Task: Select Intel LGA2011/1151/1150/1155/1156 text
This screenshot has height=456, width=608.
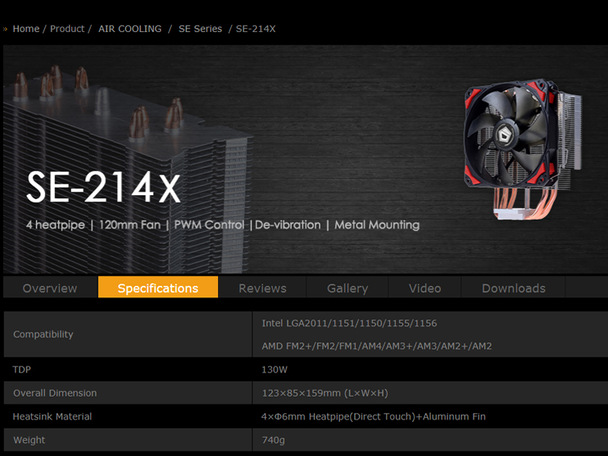Action: [349, 323]
